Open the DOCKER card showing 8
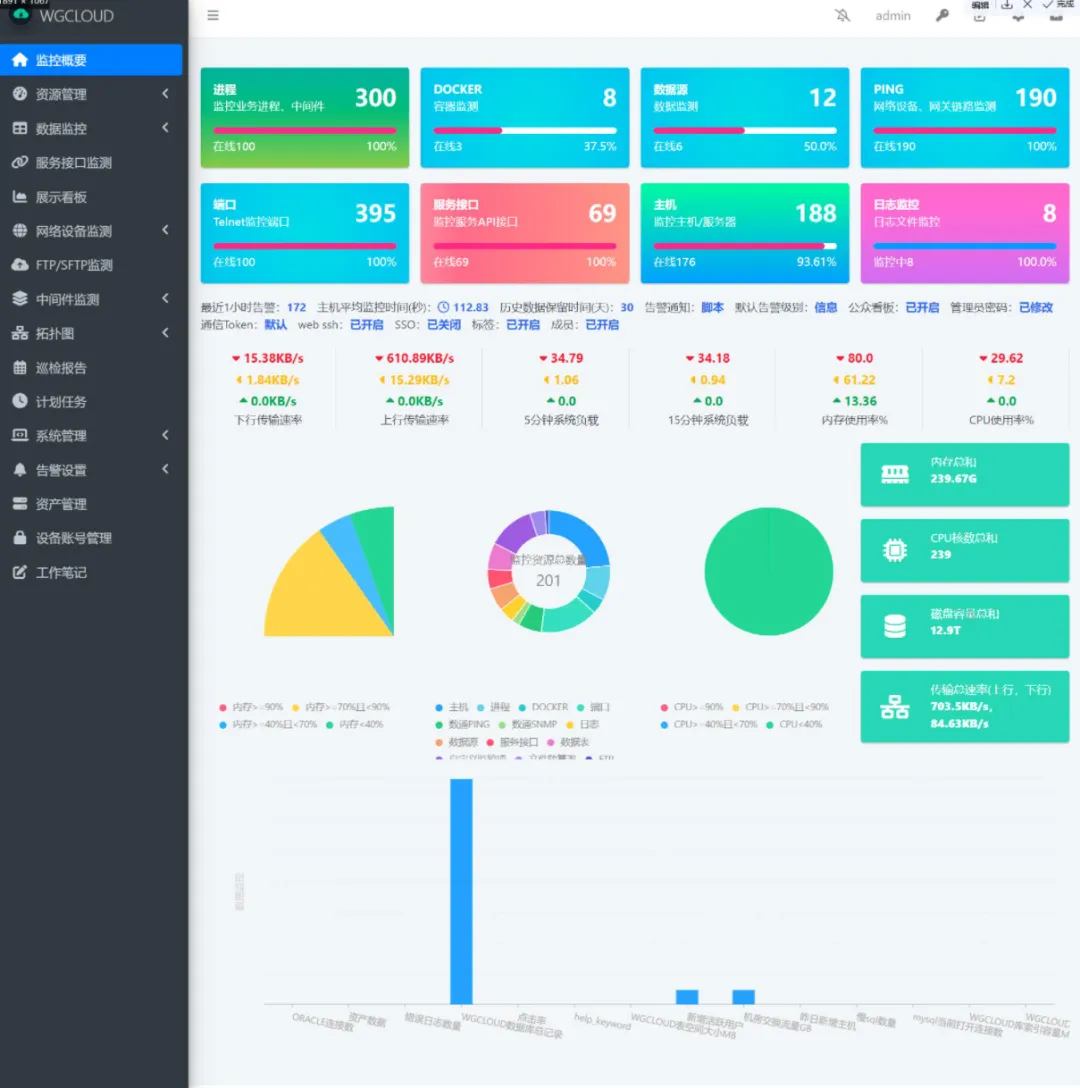The height and width of the screenshot is (1088, 1080). tap(525, 117)
